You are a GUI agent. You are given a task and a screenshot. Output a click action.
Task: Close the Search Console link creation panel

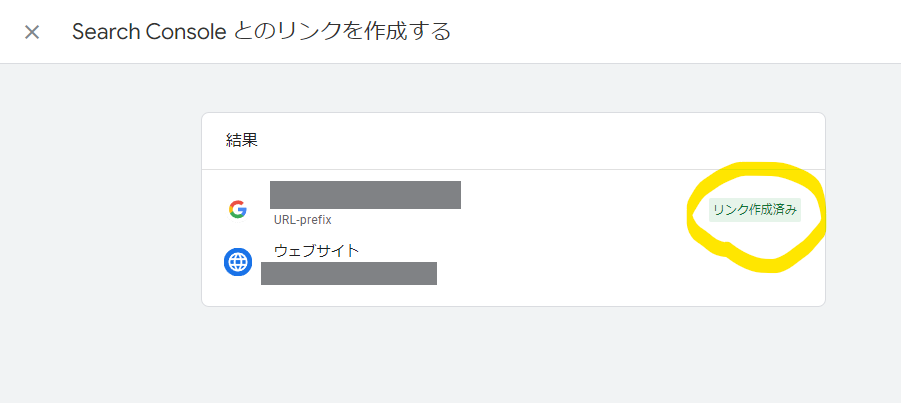32,32
